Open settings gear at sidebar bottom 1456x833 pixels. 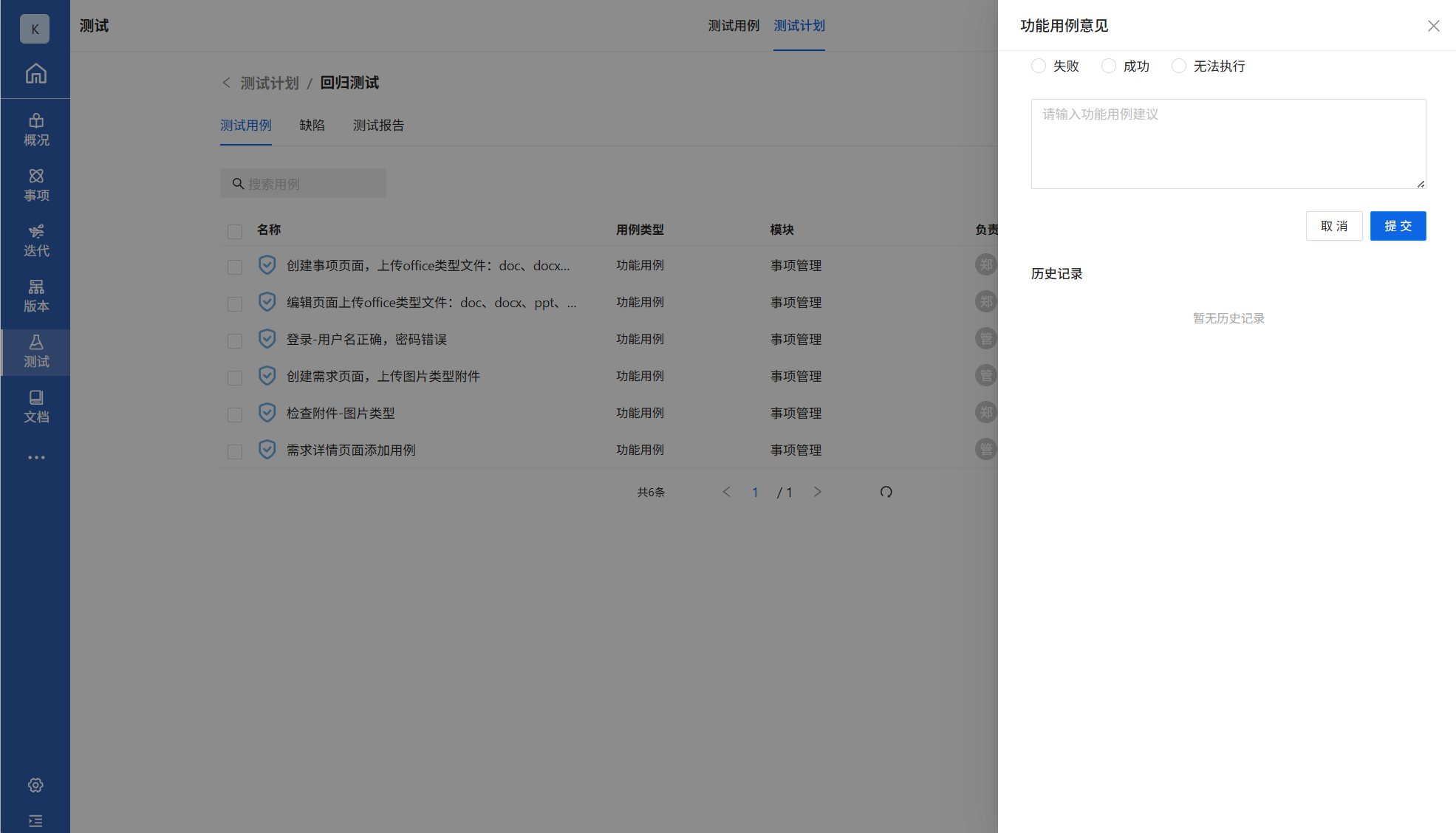pyautogui.click(x=35, y=785)
